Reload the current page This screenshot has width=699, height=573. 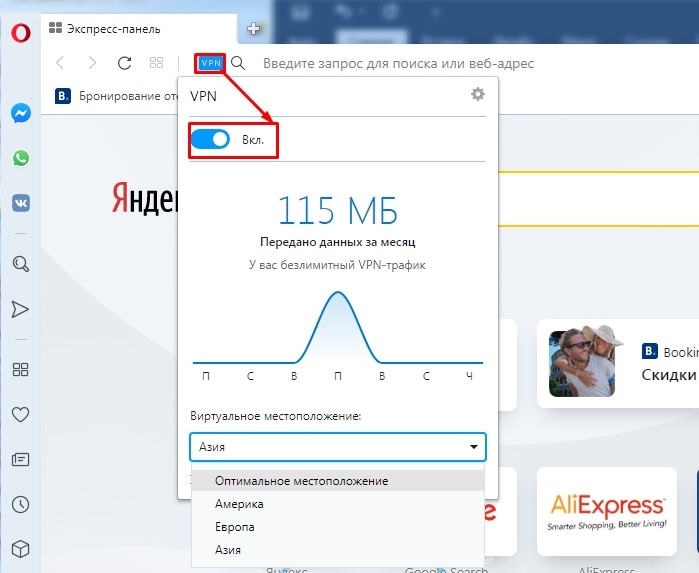point(124,63)
